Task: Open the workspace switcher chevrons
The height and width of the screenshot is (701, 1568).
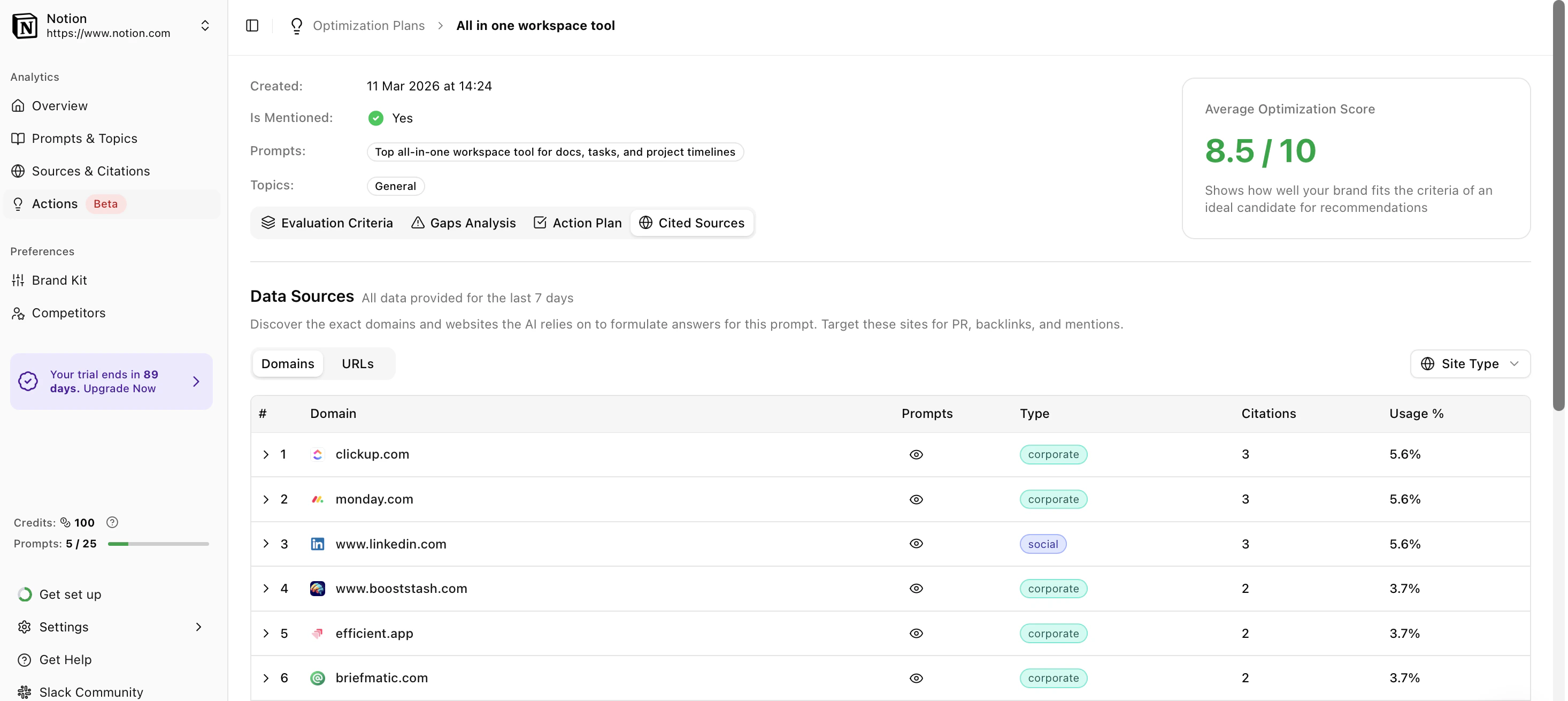Action: tap(205, 26)
